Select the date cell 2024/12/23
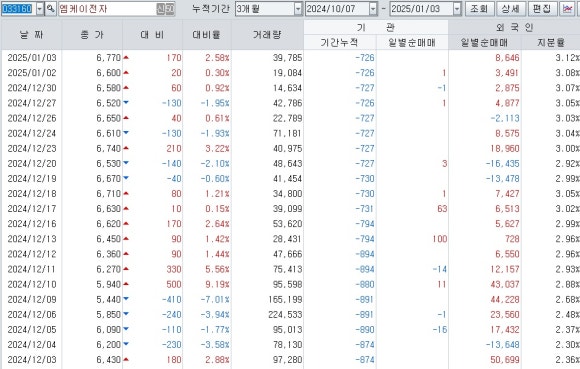 (x=32, y=149)
